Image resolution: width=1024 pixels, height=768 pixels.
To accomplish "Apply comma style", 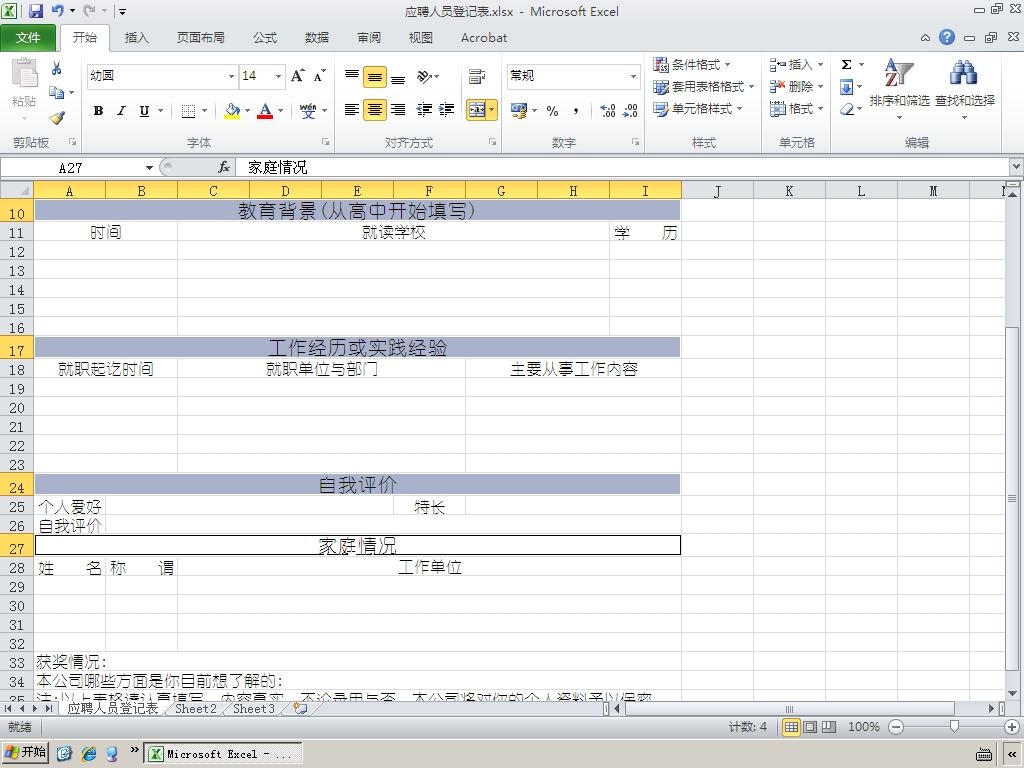I will [575, 110].
